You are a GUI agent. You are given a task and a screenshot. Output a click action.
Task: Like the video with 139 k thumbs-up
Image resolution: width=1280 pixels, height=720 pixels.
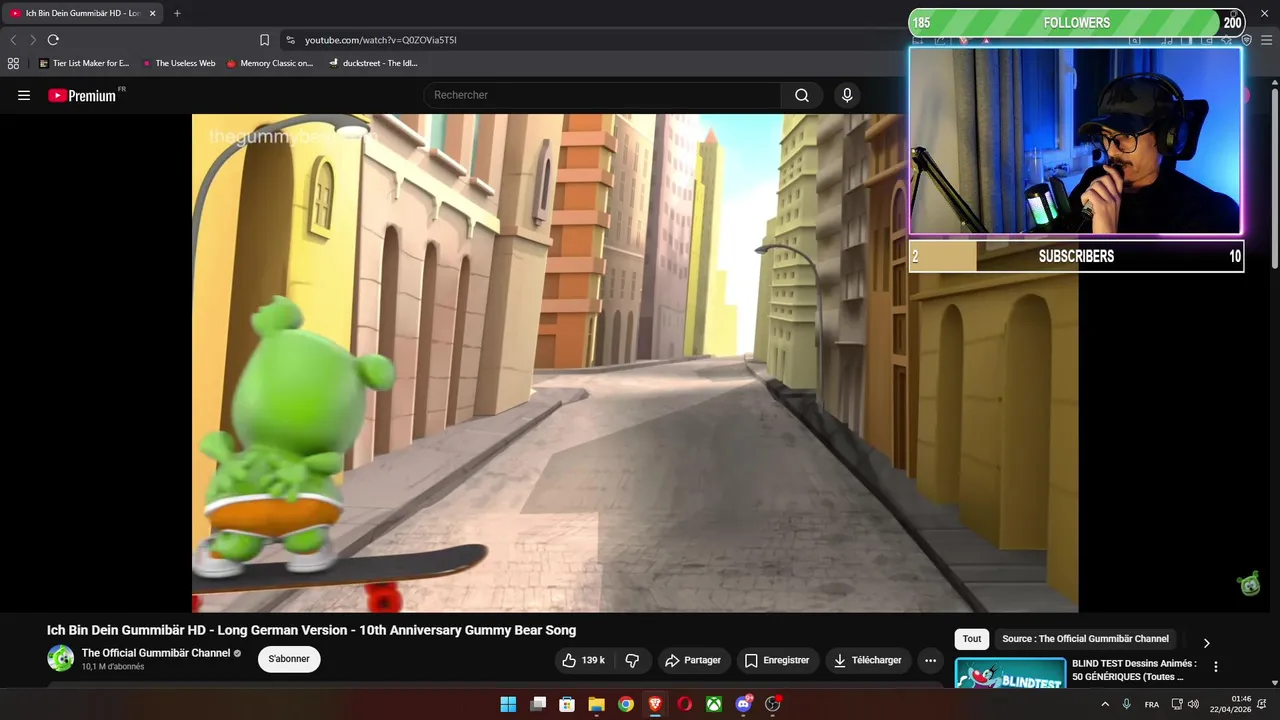tap(583, 660)
